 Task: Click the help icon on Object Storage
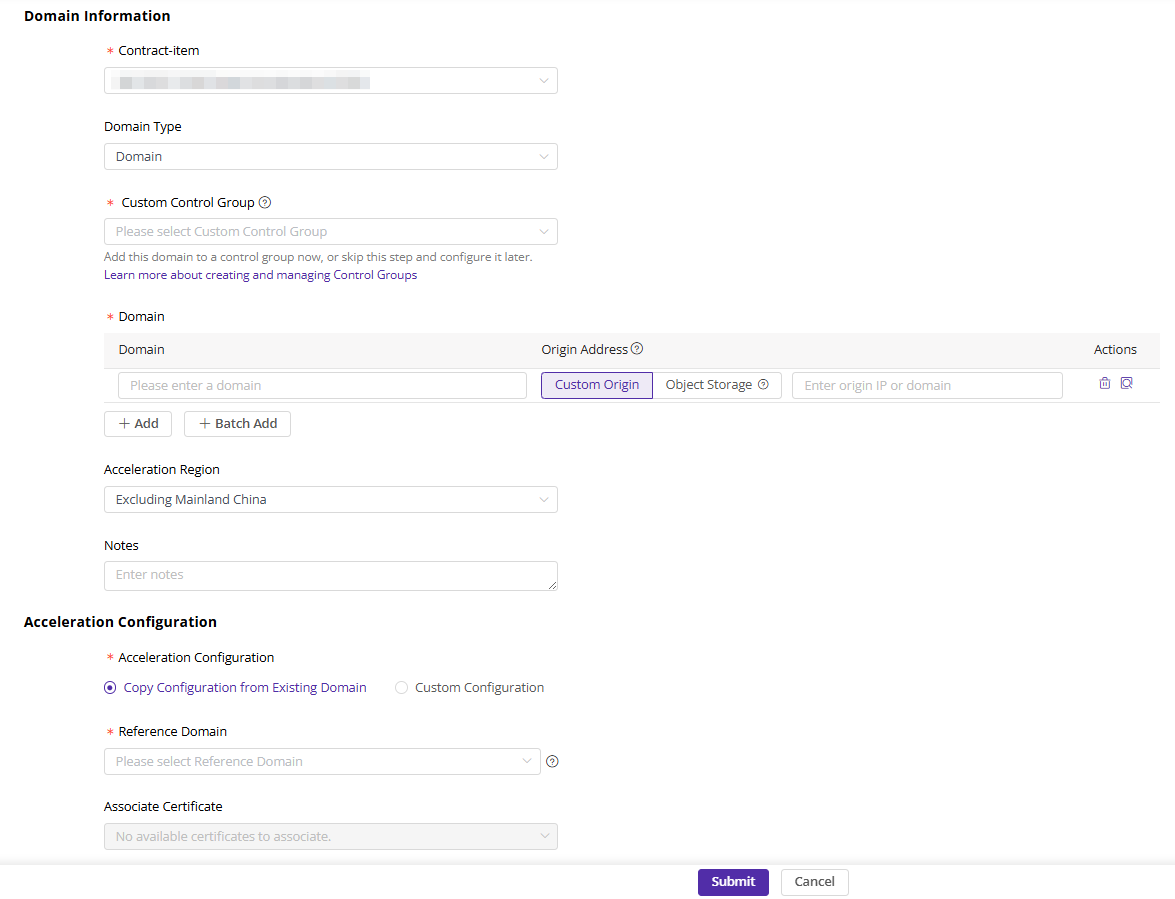tap(763, 385)
